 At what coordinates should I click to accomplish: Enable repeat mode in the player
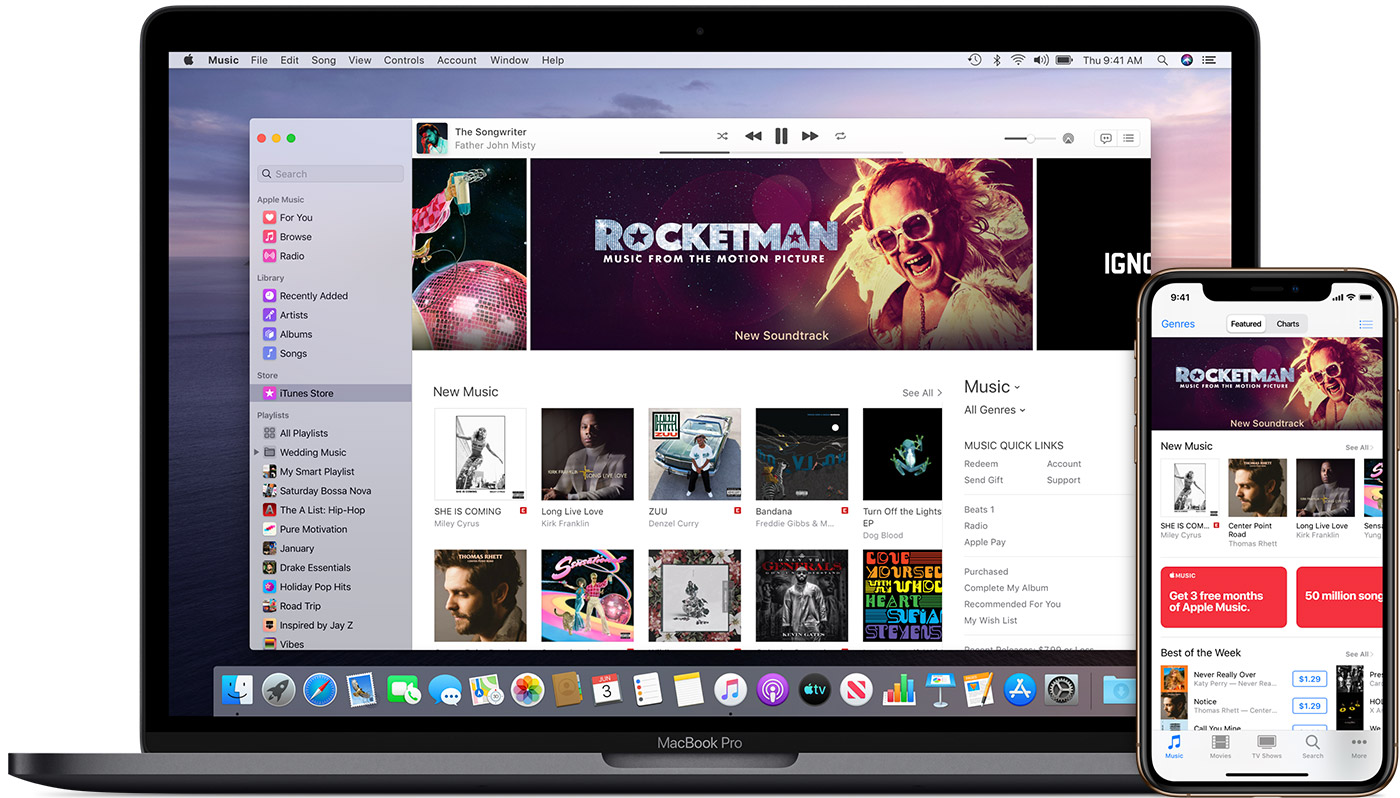point(839,136)
